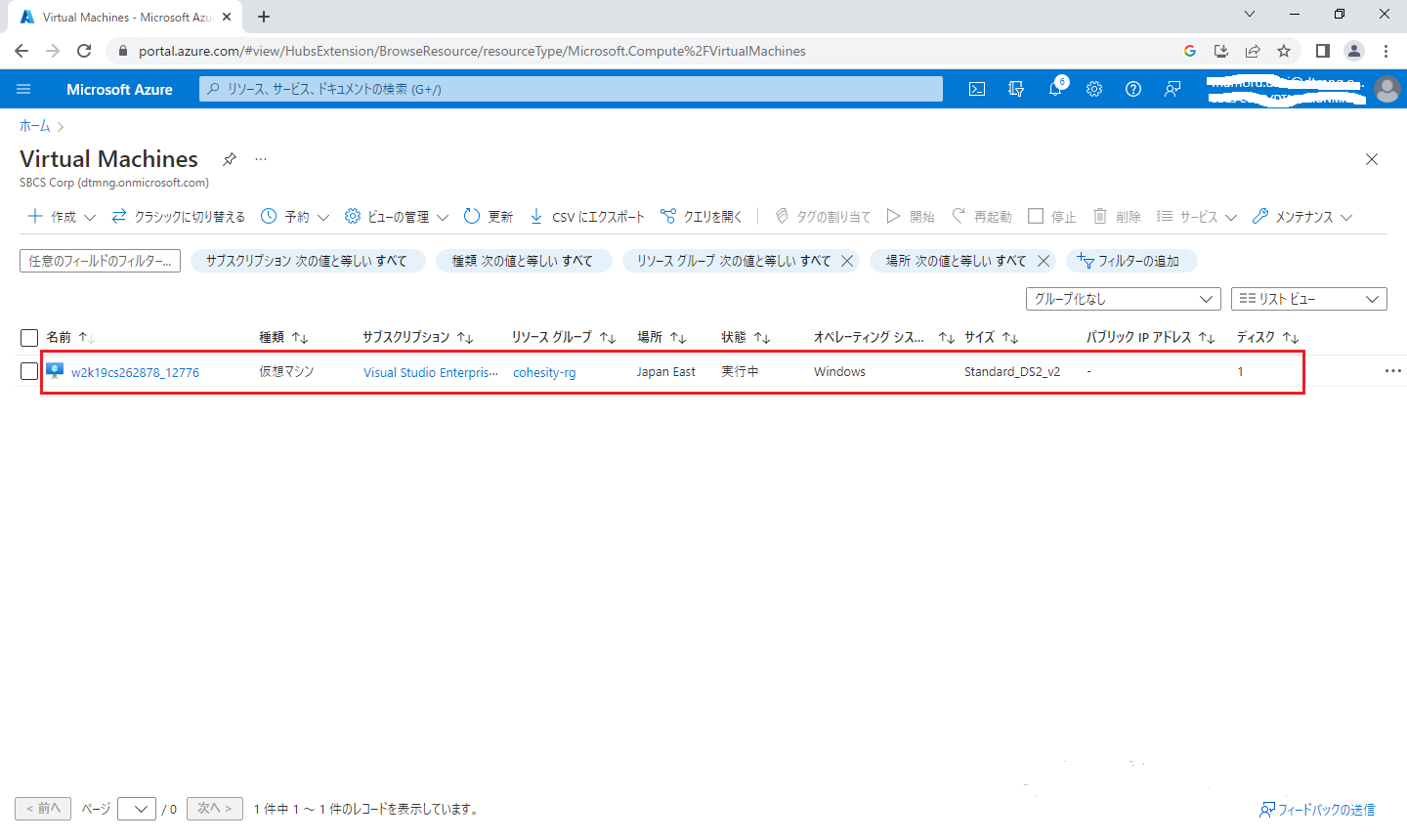1407x840 pixels.
Task: Remove the 場所 filter
Action: point(1044,261)
